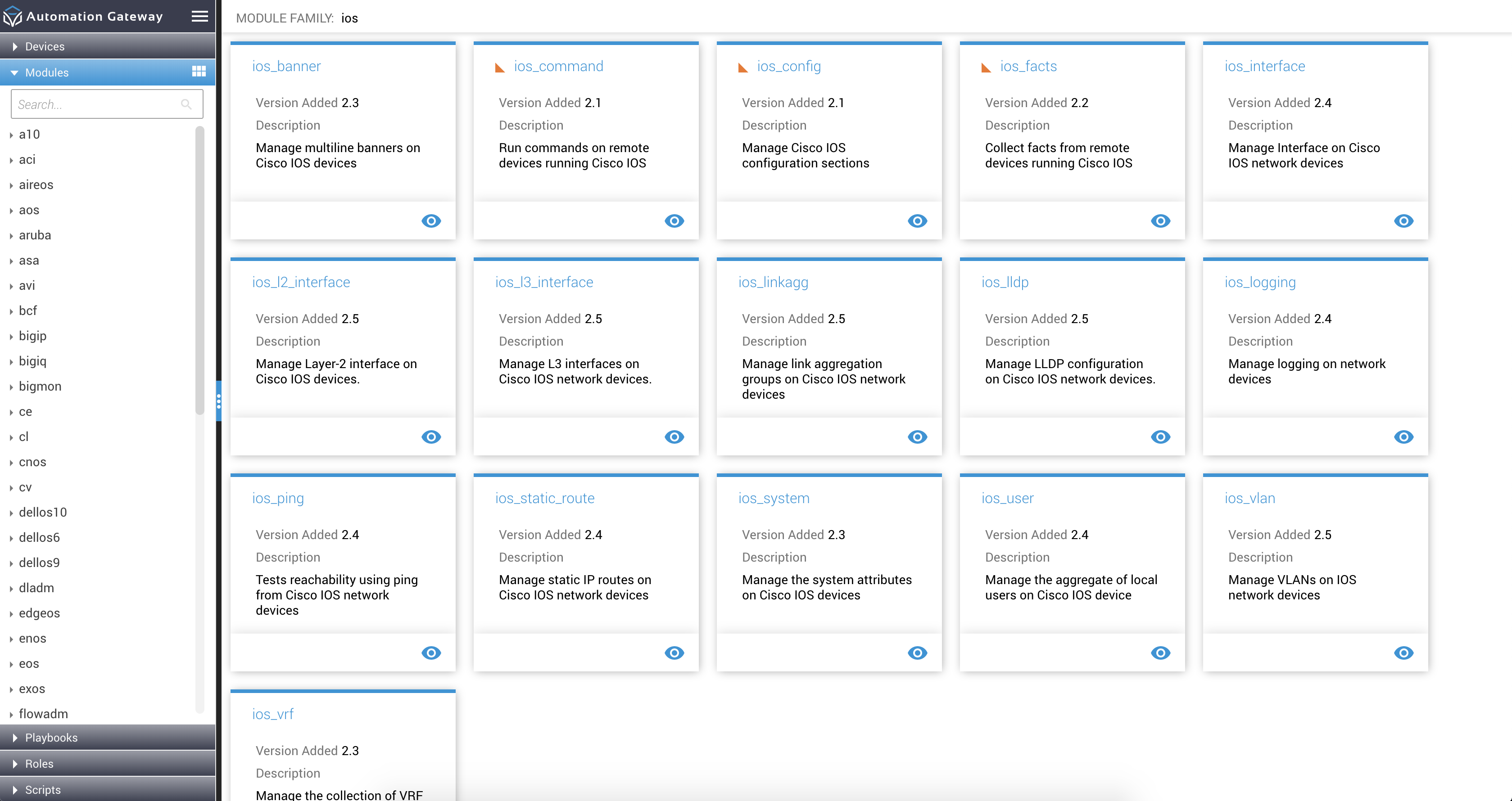Click orange flag icon next to ios_facts
Image resolution: width=1512 pixels, height=801 pixels.
click(986, 67)
